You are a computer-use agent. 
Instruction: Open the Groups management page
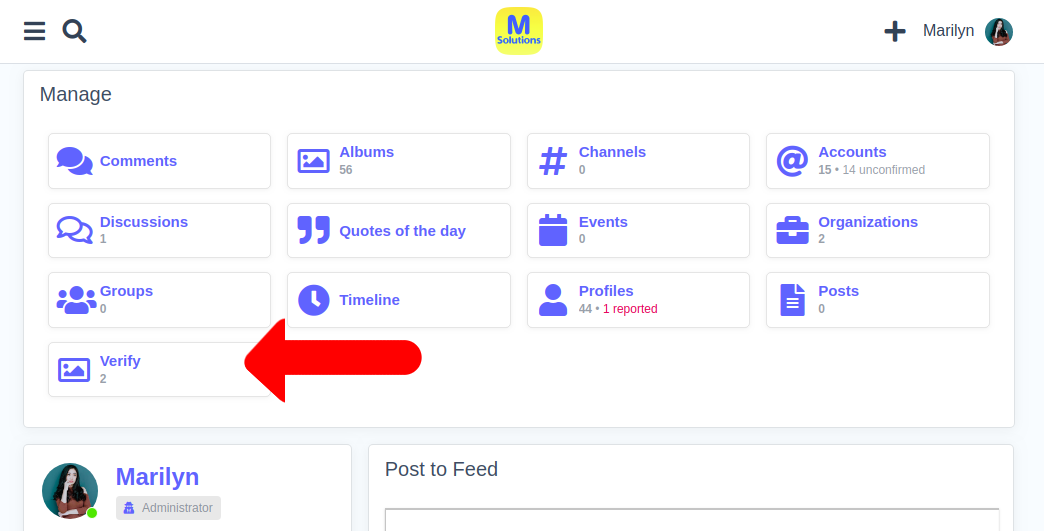pos(126,291)
